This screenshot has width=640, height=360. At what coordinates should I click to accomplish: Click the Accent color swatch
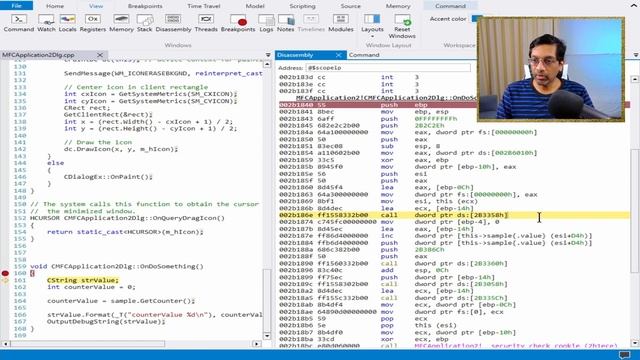476,19
